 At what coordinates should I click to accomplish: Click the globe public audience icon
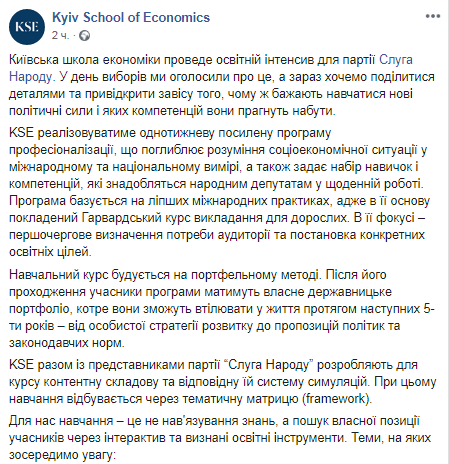(85, 35)
